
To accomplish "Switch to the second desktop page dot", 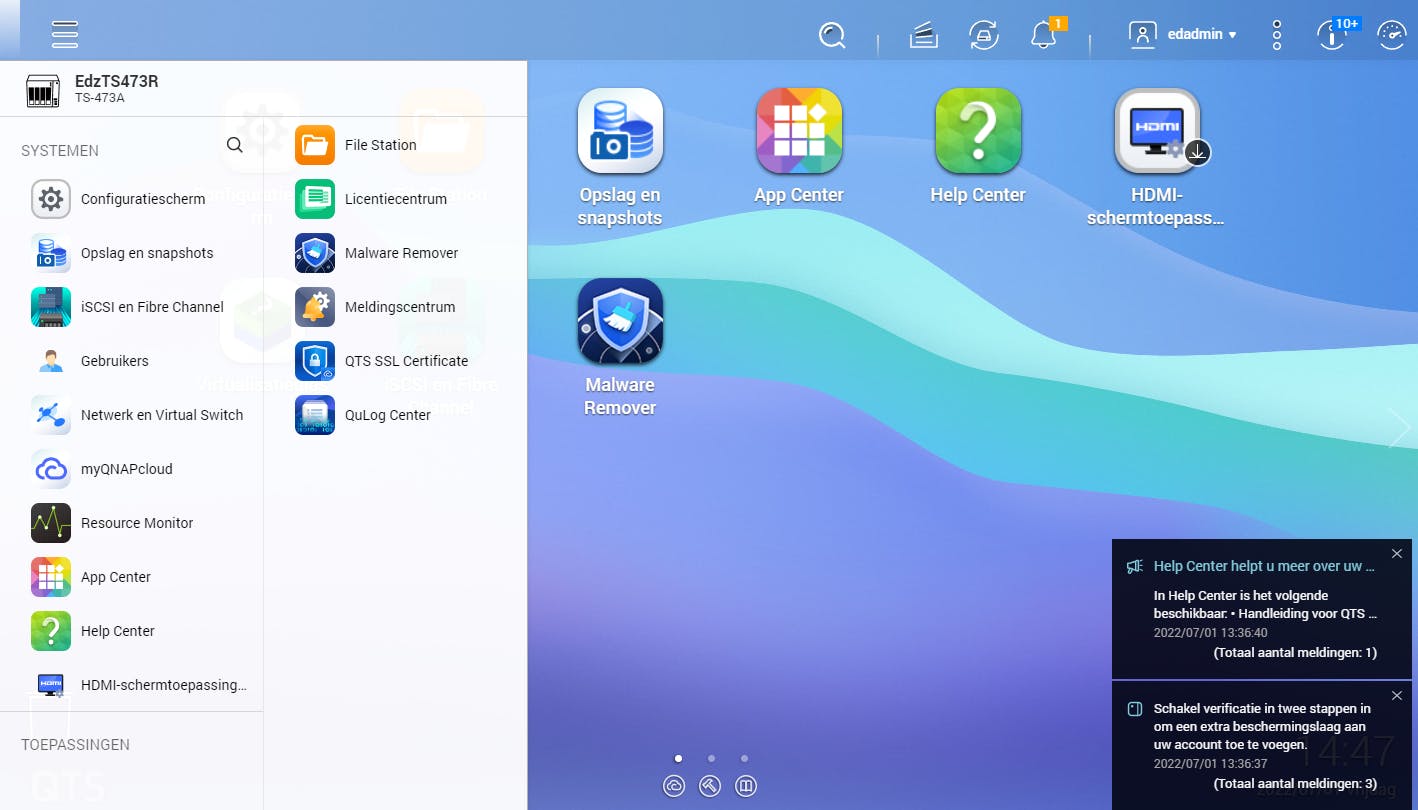I will 711,759.
